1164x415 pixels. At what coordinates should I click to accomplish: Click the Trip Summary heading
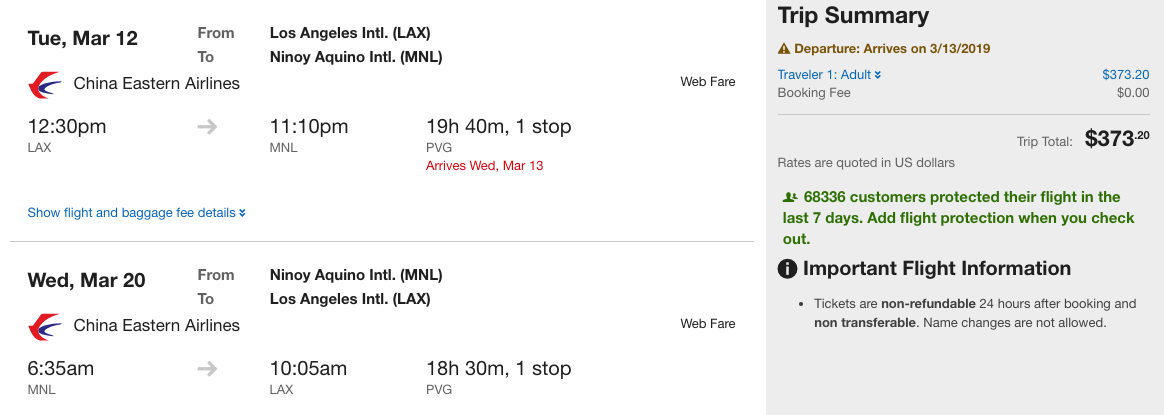pos(853,16)
